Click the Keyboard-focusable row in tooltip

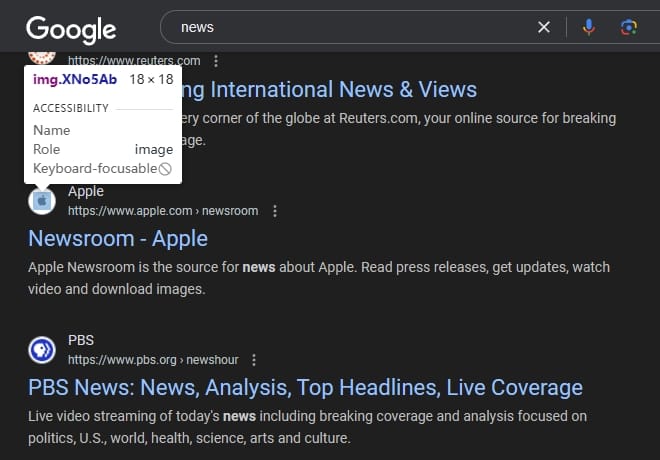[103, 169]
